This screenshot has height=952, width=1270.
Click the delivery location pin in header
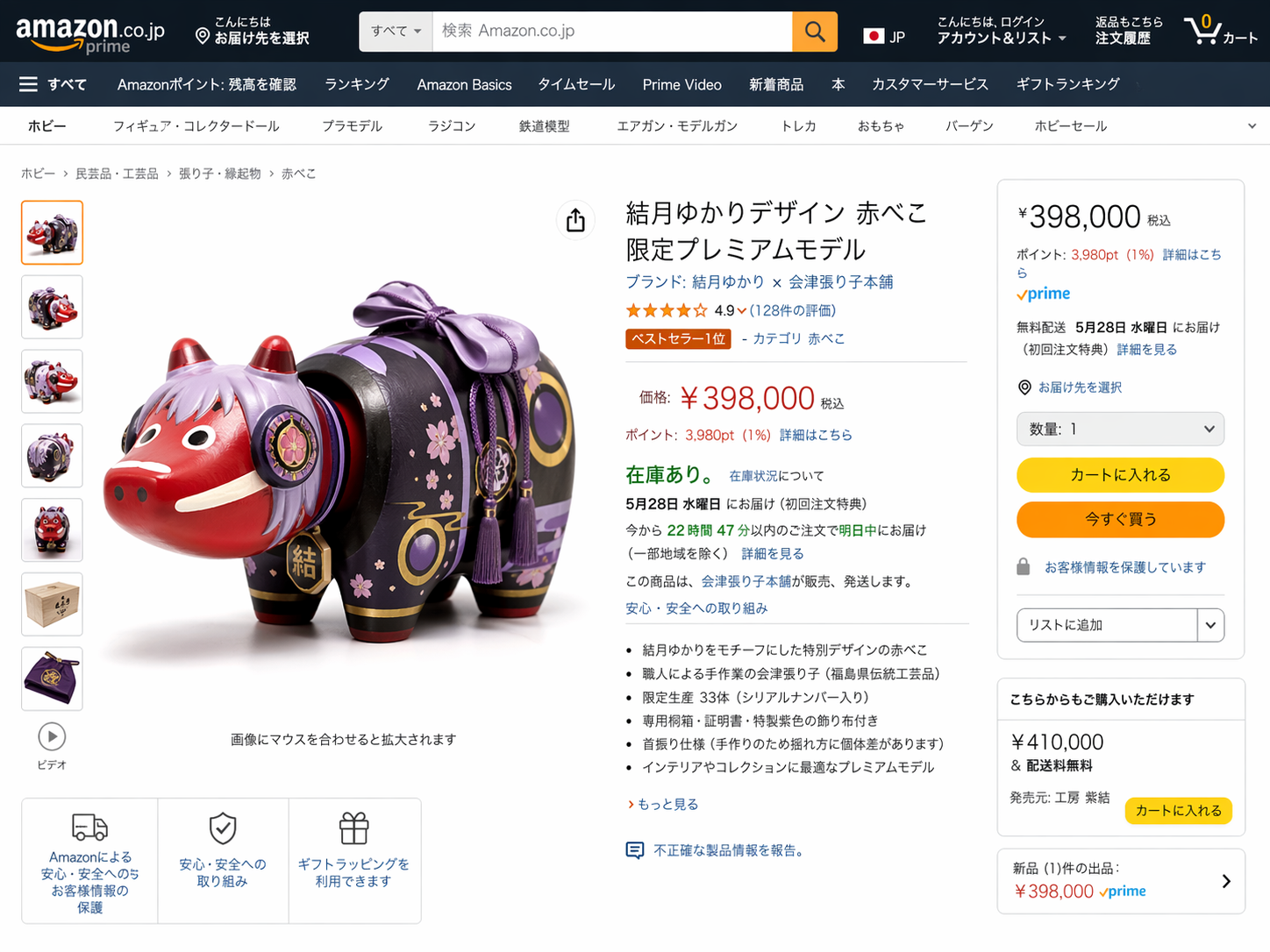pyautogui.click(x=203, y=37)
